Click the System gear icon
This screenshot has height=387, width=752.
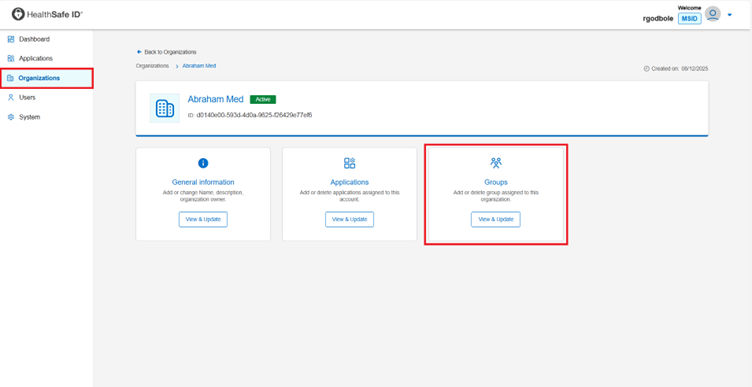coord(11,117)
